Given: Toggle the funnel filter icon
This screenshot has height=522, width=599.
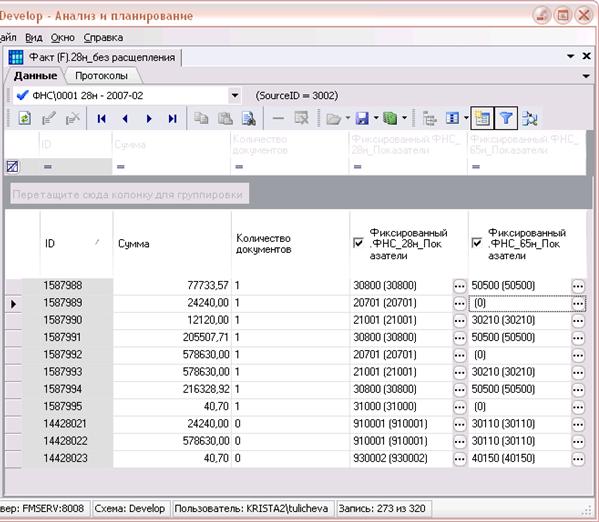Looking at the screenshot, I should coord(506,118).
